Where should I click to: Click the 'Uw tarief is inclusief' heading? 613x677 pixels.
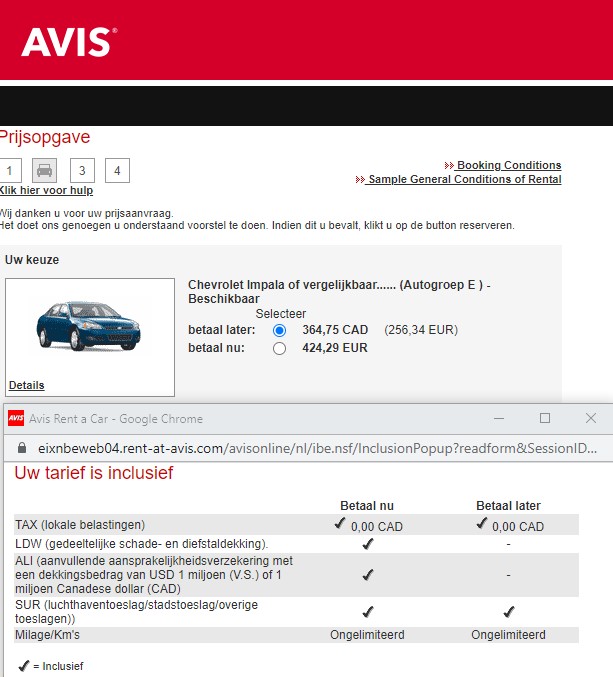(94, 473)
